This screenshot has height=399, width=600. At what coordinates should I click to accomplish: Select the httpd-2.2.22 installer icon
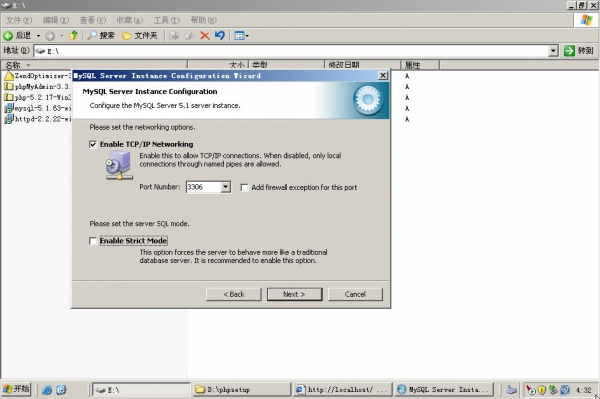coord(8,119)
